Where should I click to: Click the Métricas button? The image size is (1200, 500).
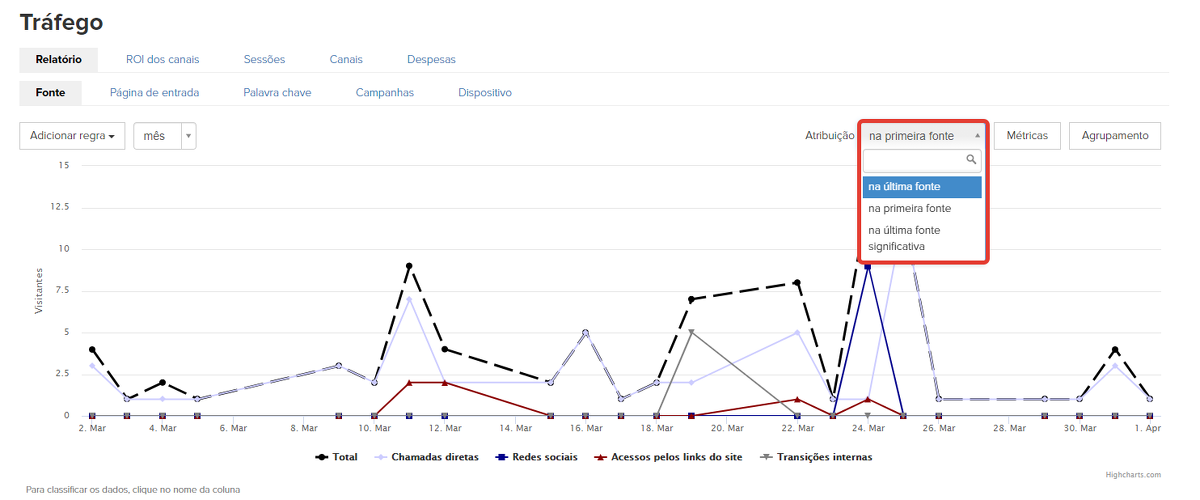point(1027,136)
